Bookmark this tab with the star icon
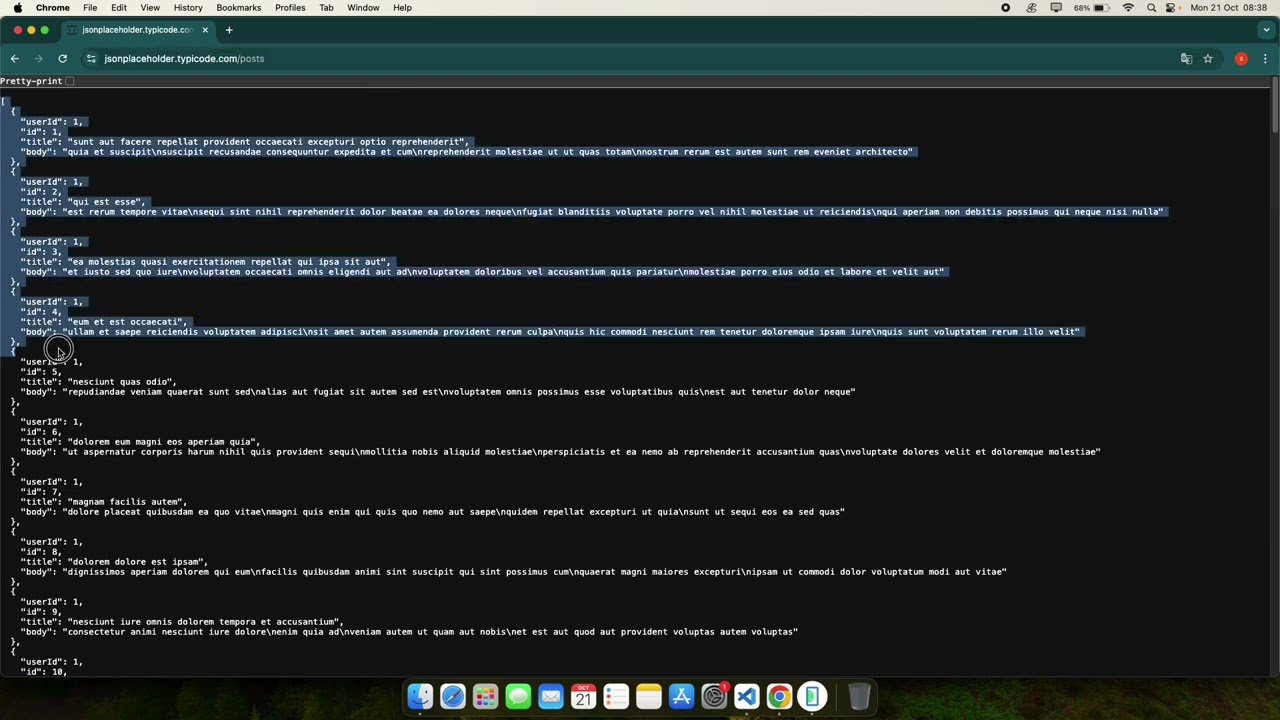This screenshot has height=720, width=1280. (1208, 59)
